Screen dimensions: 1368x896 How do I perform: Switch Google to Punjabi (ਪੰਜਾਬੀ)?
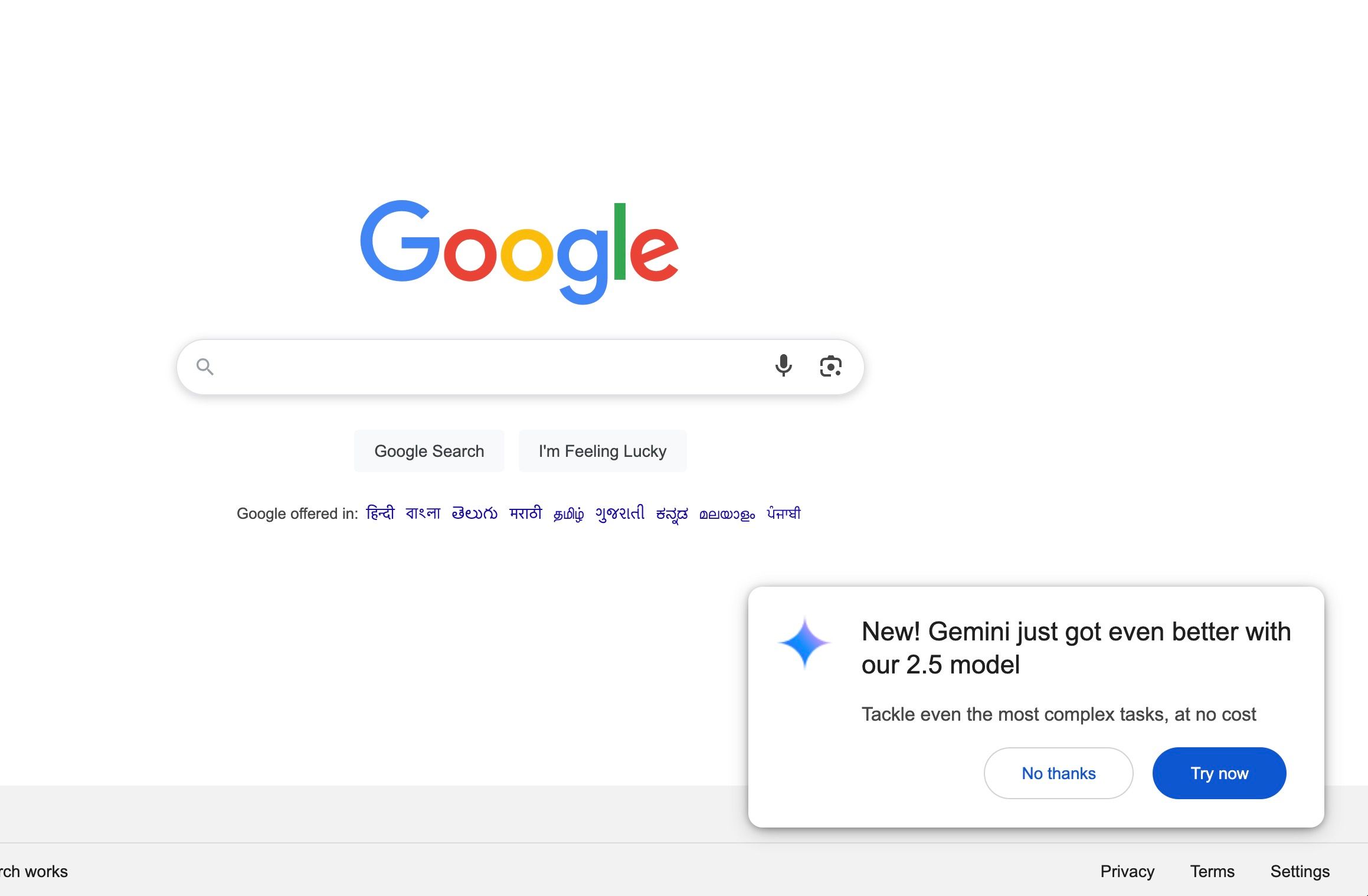tap(783, 513)
